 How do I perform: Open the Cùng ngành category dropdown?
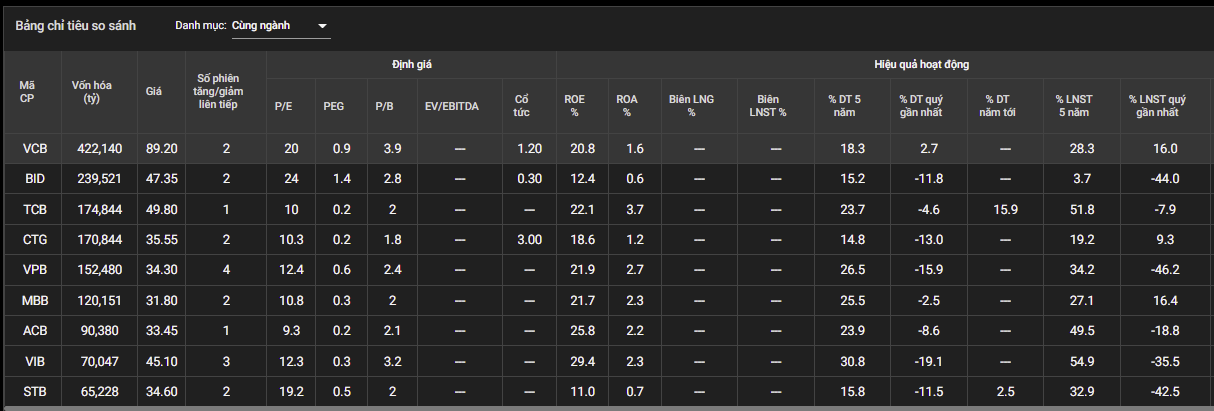[281, 26]
